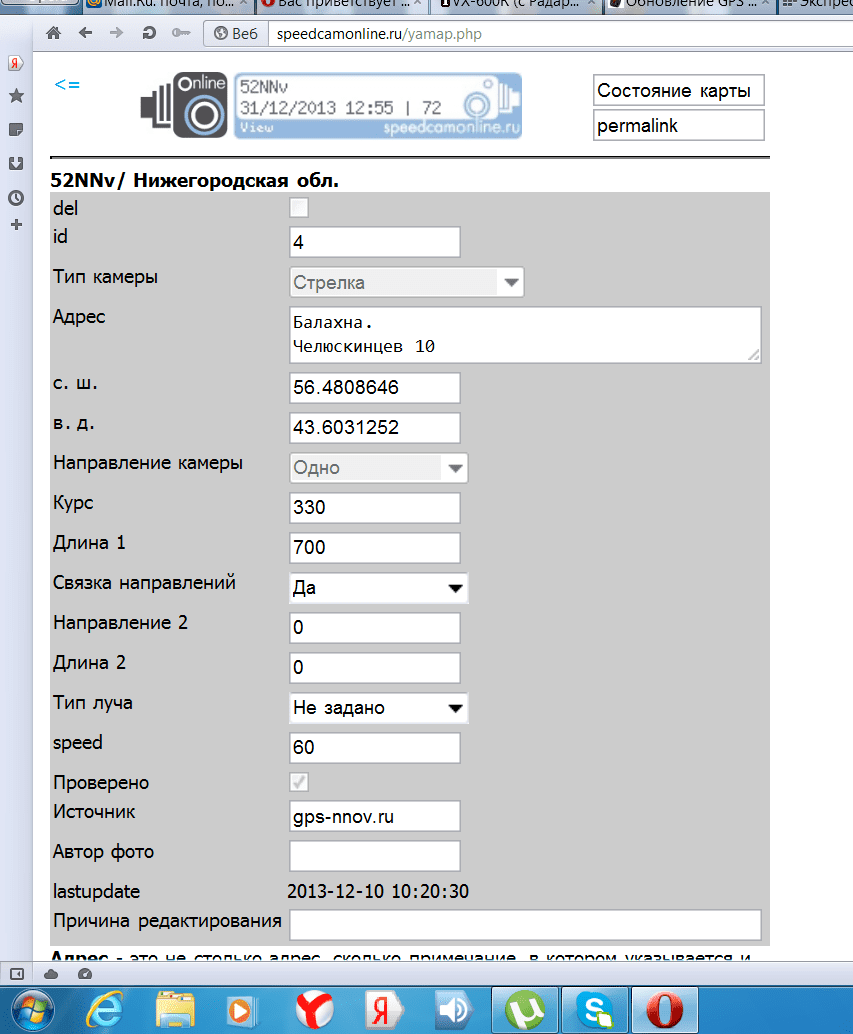Click the speed field with 60
Image resolution: width=853 pixels, height=1034 pixels.
point(374,747)
